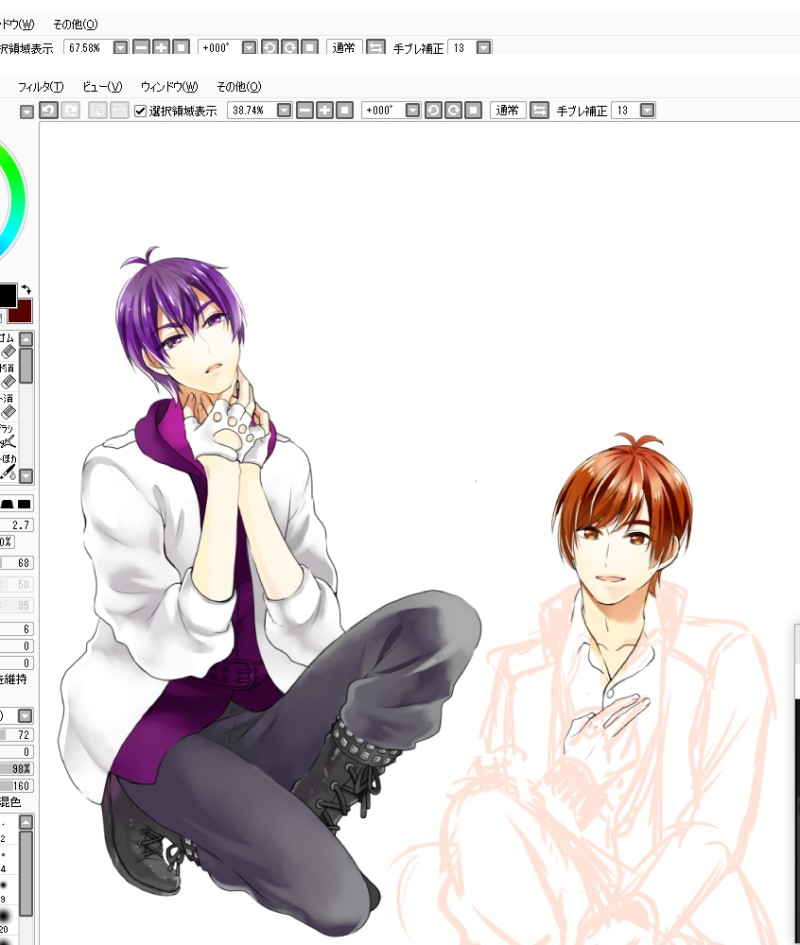The image size is (800, 945).
Task: Reset zoom square beside 67.58%
Action: [x=181, y=47]
